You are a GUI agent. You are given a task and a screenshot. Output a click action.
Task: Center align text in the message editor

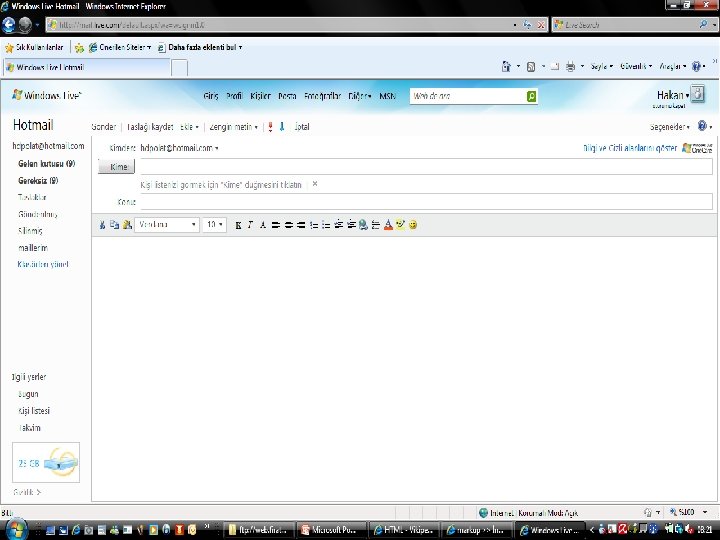click(x=288, y=225)
